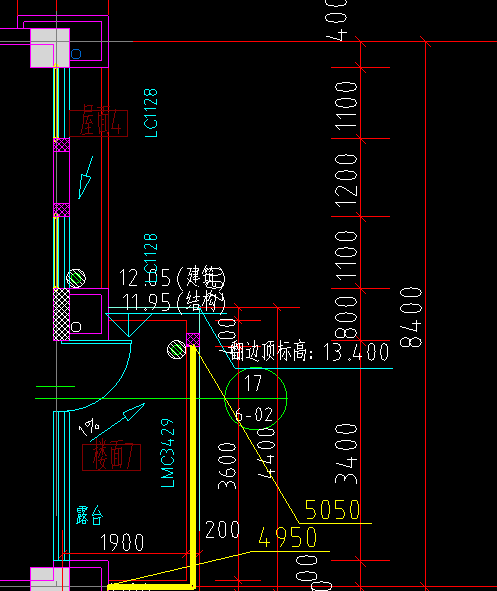Viewport: 497px width, 591px height.
Task: Click the 12.05(建筑) elevation text
Action: click(172, 277)
